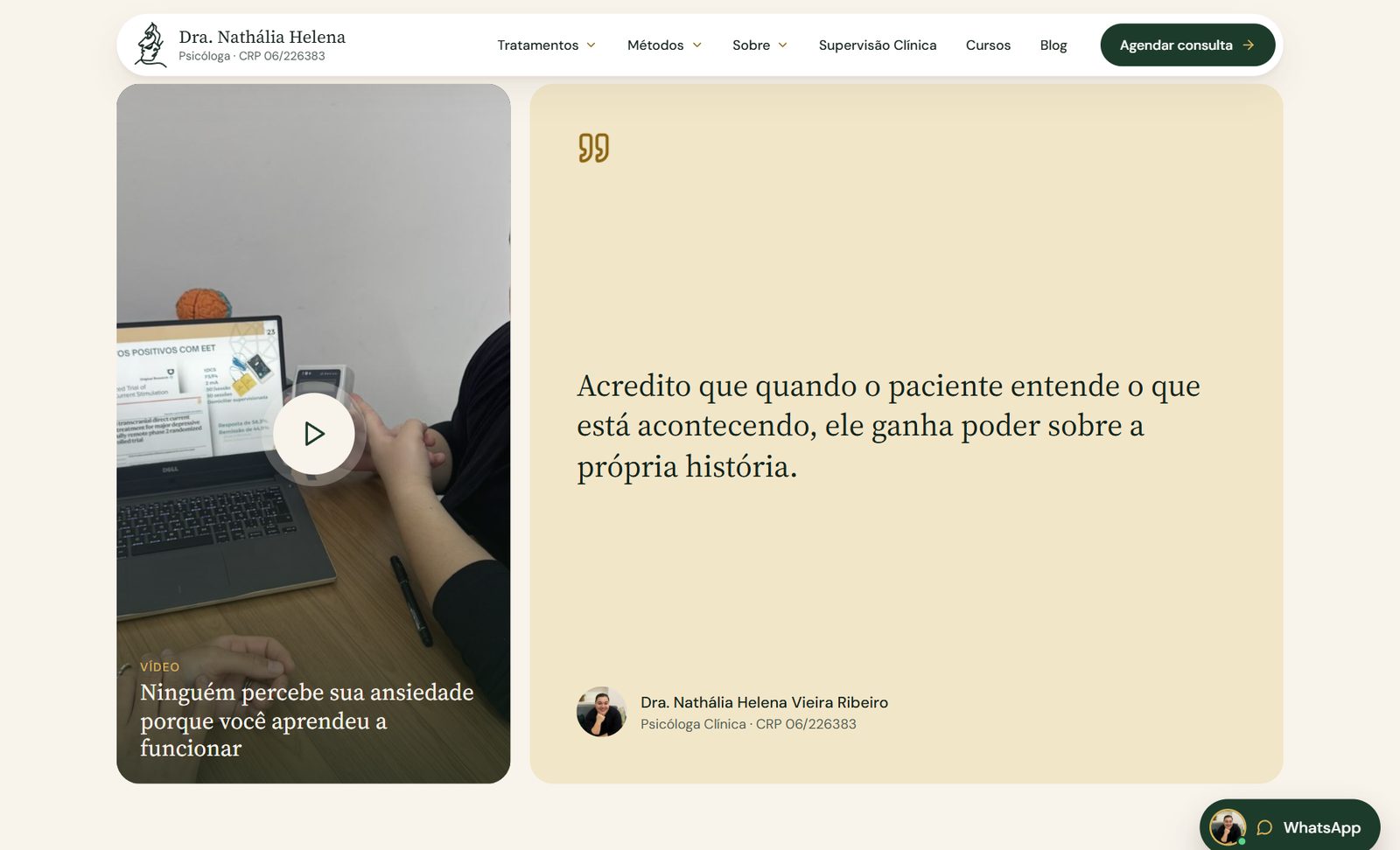Expand the Tratamentos dropdown chevron

[591, 45]
